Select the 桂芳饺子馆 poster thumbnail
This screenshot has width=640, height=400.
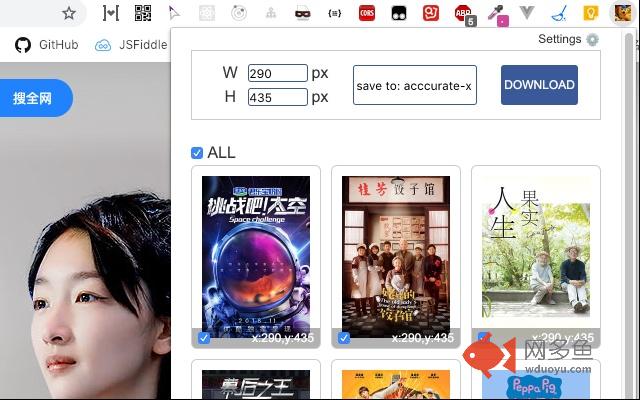coord(396,256)
